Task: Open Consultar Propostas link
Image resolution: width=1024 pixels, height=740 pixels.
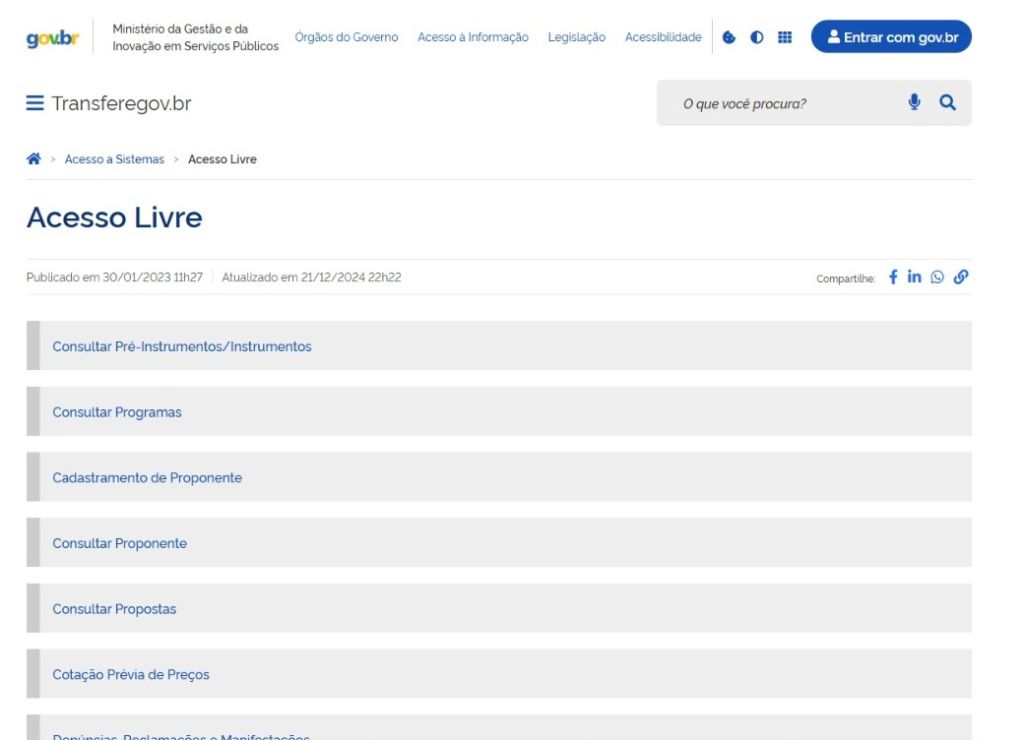Action: [x=114, y=609]
